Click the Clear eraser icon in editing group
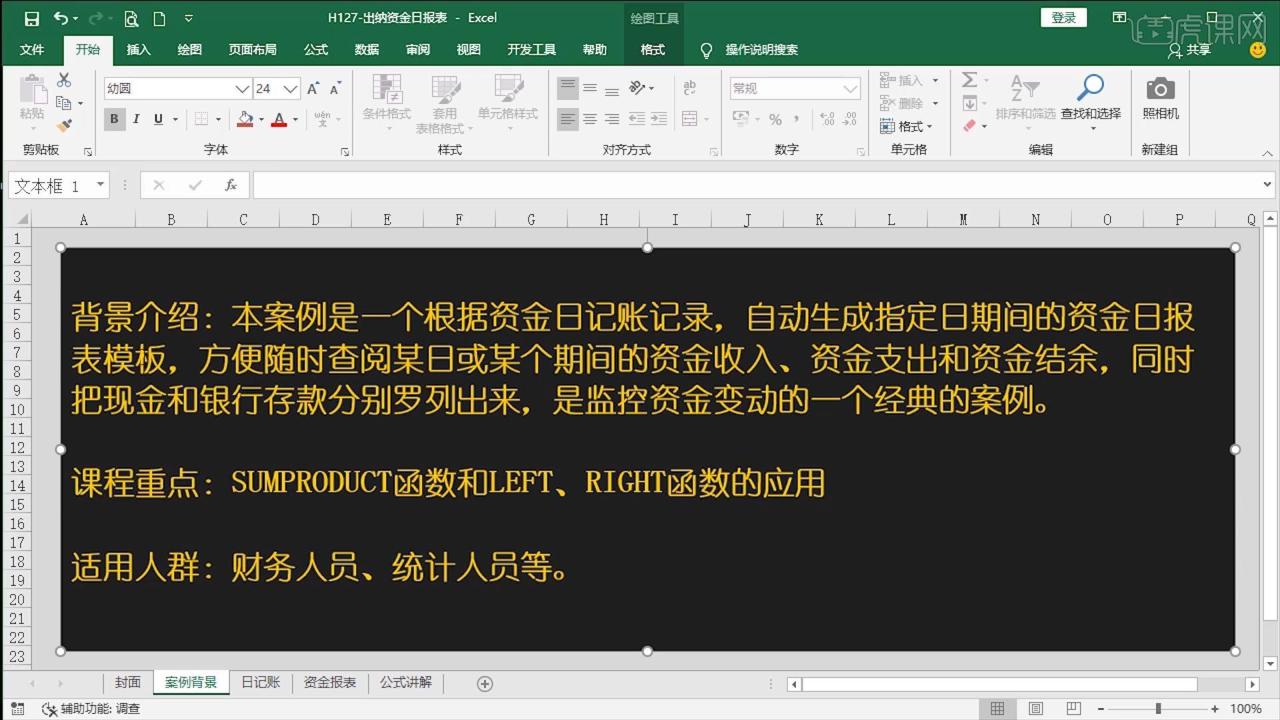Screen dimensions: 1280x720 969,126
